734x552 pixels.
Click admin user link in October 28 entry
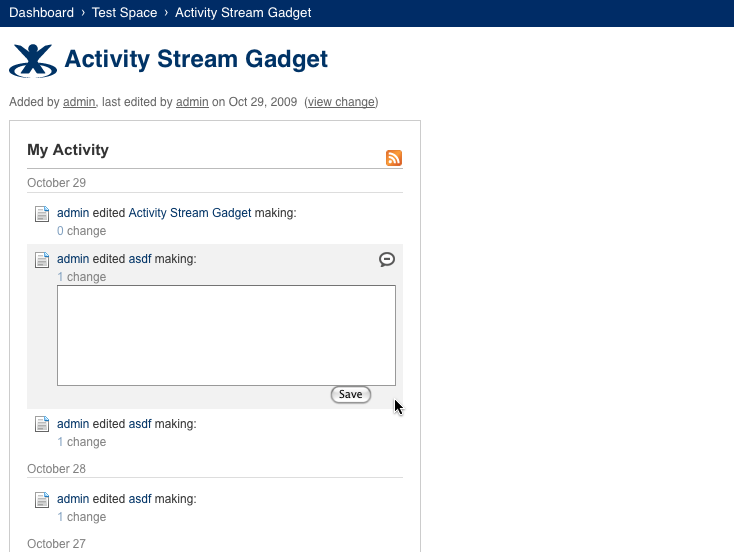[73, 499]
